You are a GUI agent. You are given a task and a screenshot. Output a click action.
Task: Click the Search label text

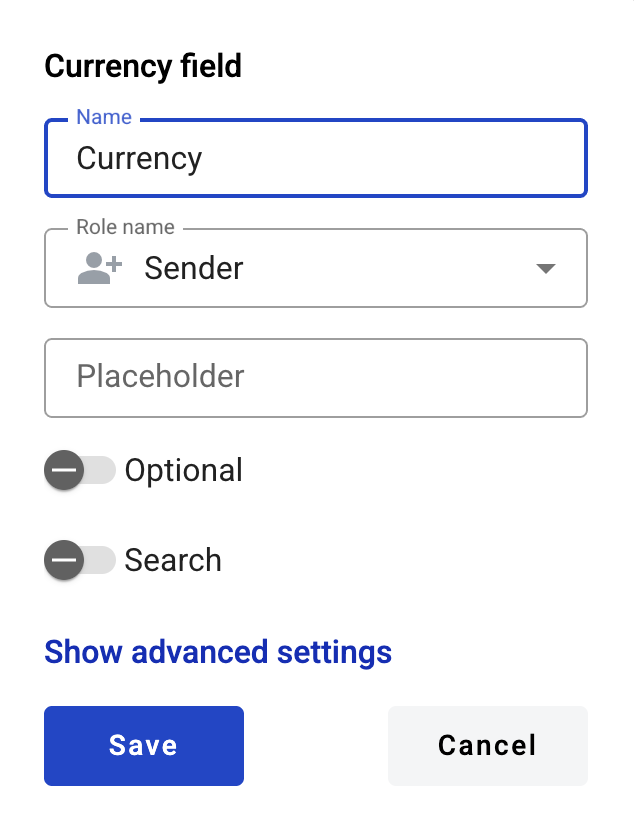click(x=173, y=560)
